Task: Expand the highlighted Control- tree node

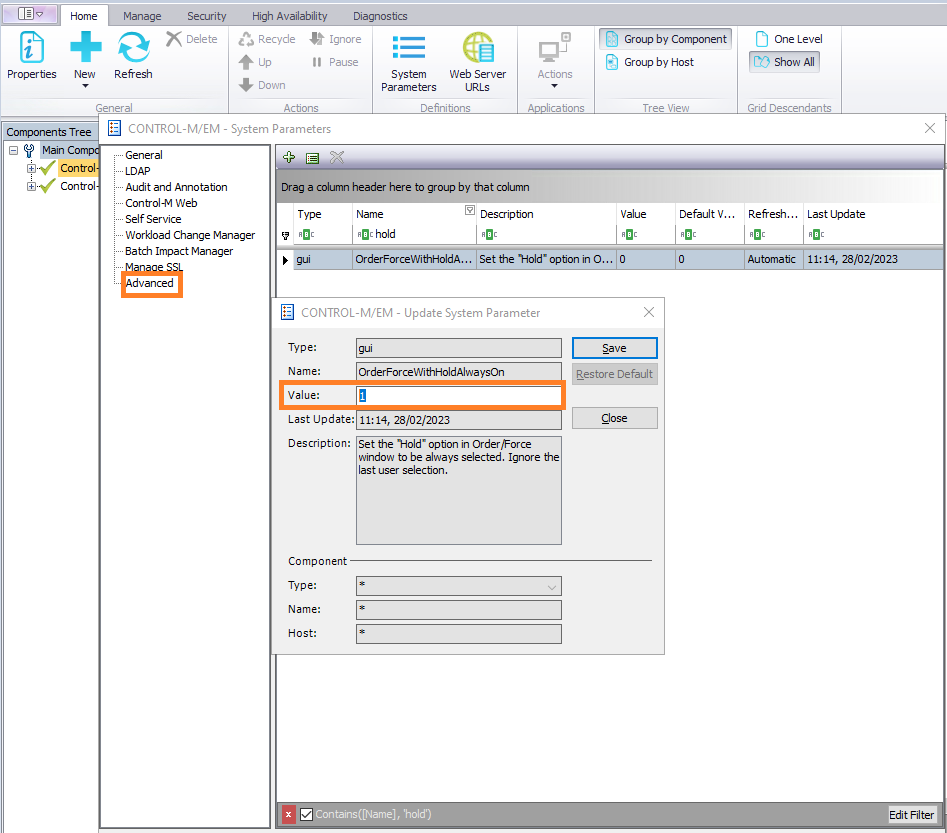Action: click(x=31, y=169)
